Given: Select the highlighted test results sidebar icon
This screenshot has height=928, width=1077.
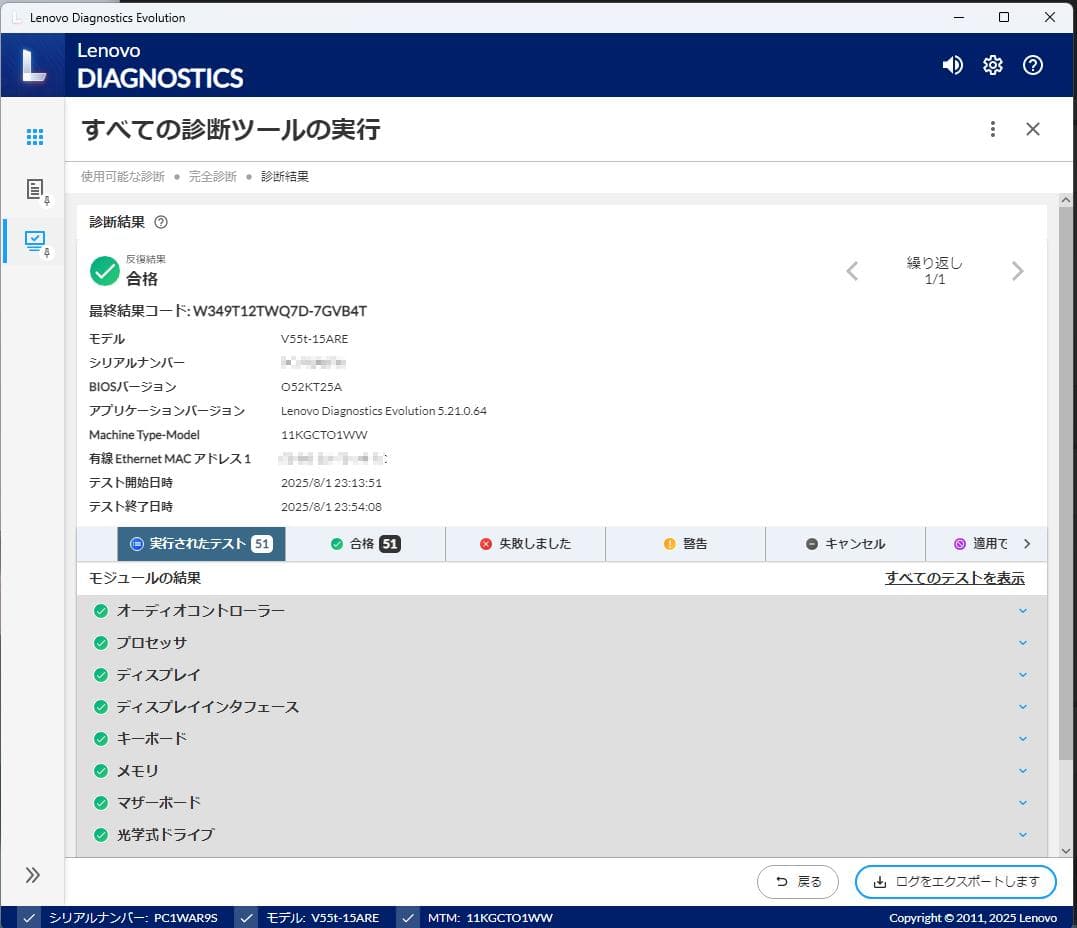Looking at the screenshot, I should point(33,240).
